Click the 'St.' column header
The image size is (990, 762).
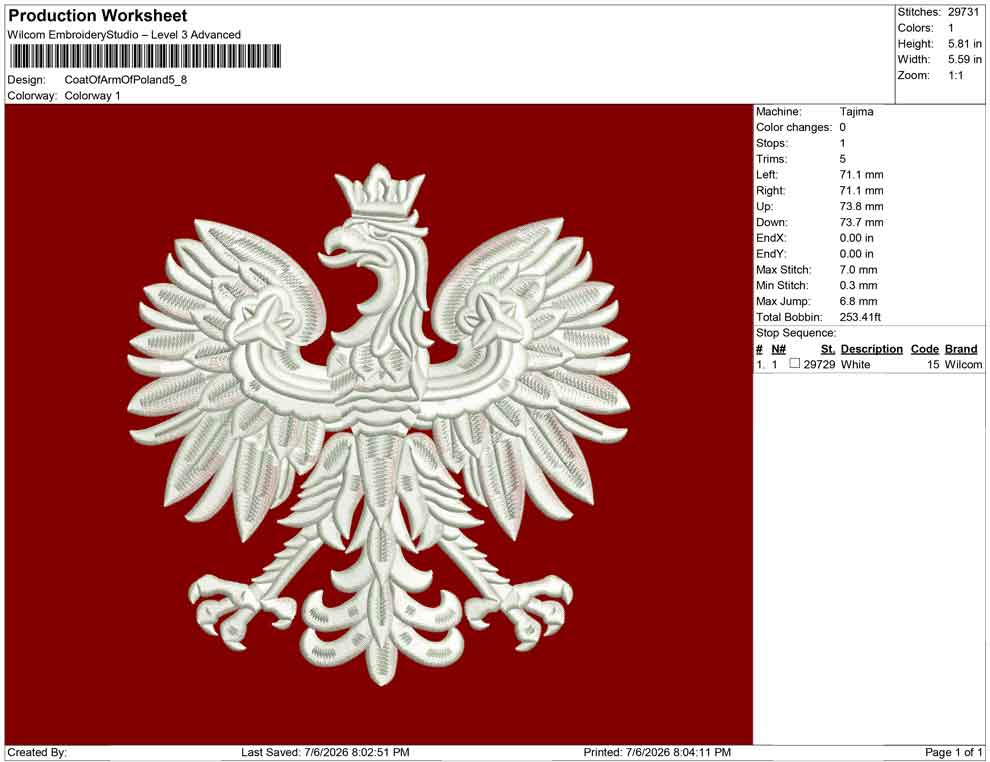(x=828, y=349)
